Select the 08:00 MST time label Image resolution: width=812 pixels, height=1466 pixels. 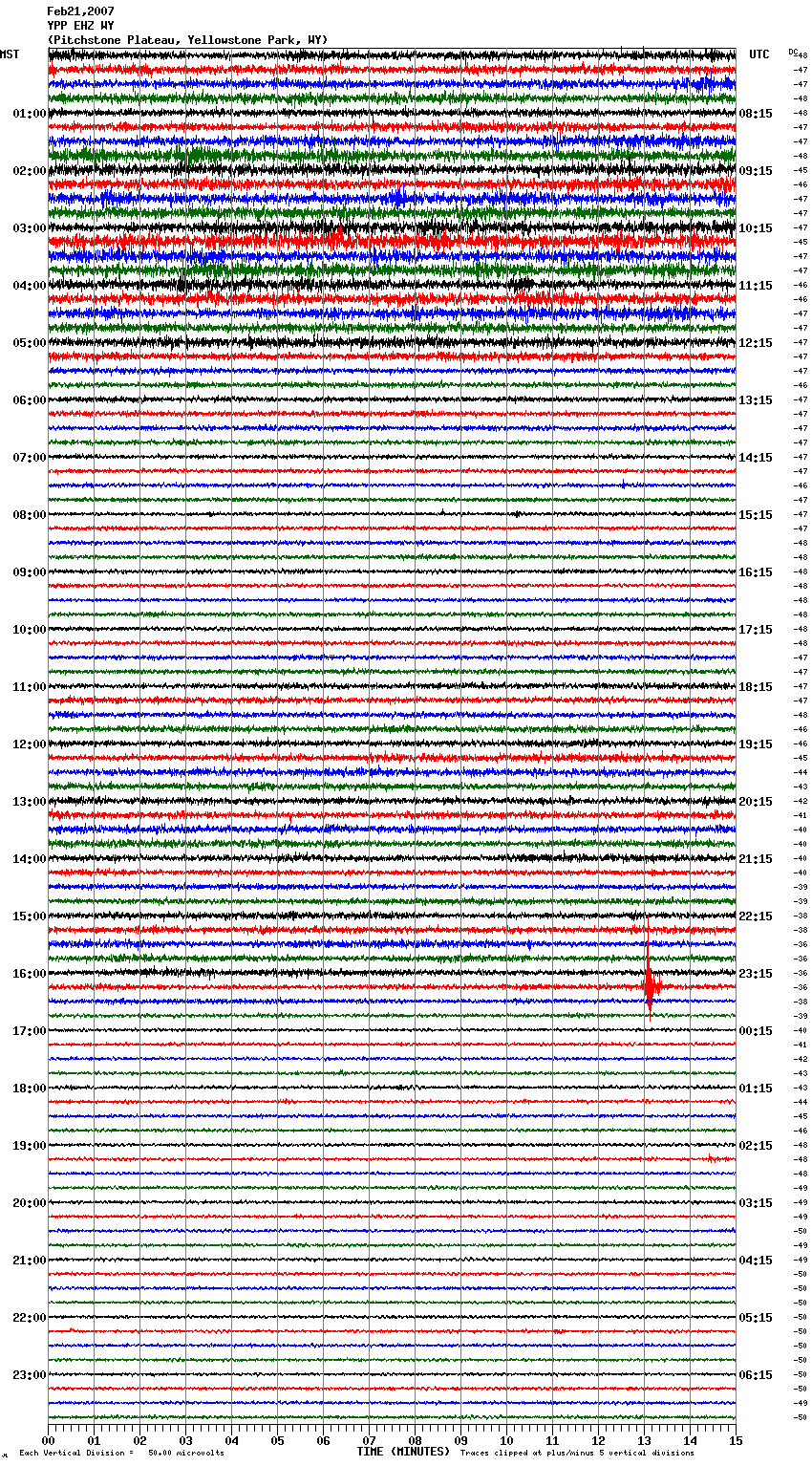[29, 515]
